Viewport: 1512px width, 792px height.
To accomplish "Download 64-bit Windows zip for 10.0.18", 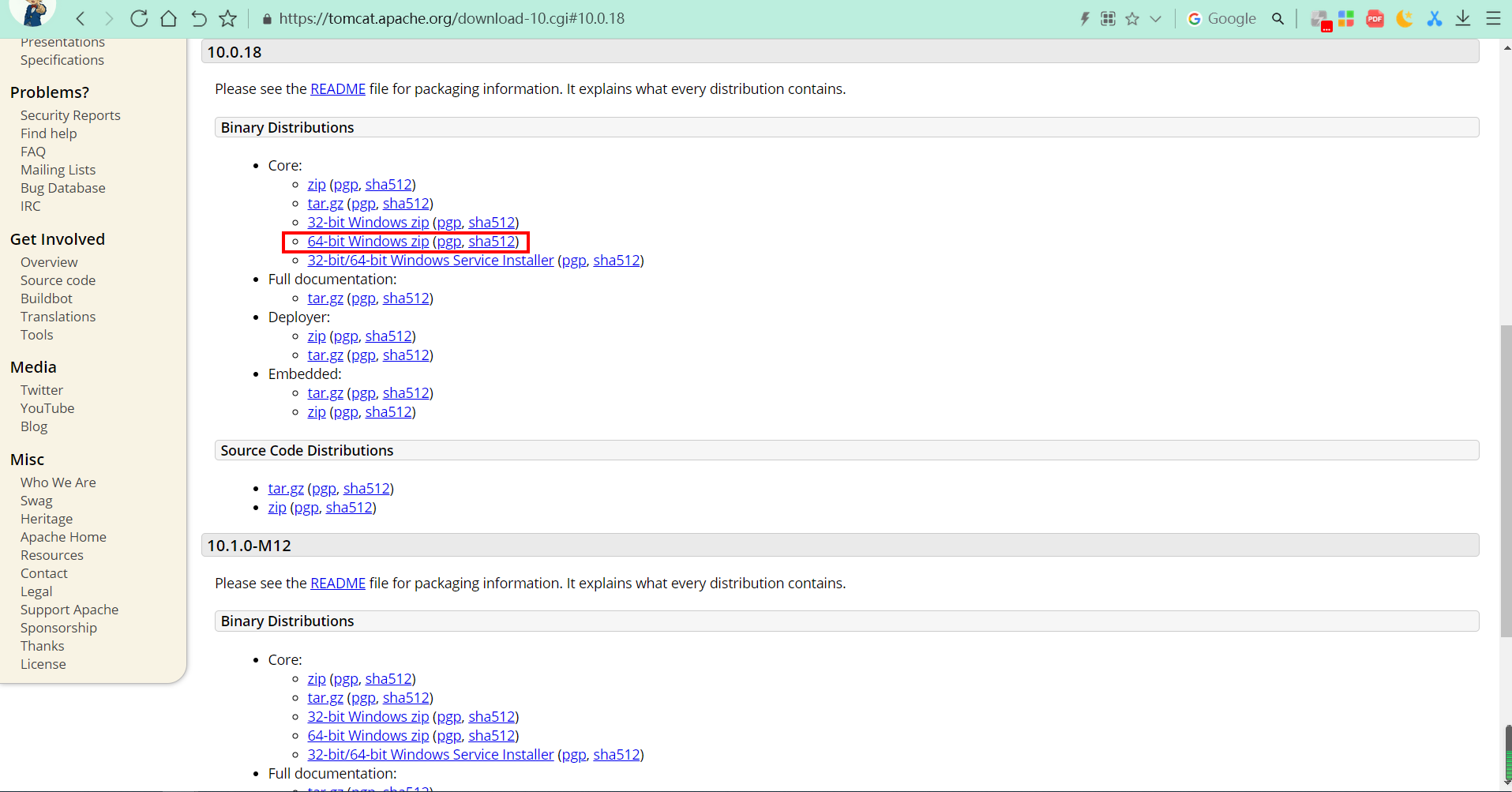I will click(368, 242).
